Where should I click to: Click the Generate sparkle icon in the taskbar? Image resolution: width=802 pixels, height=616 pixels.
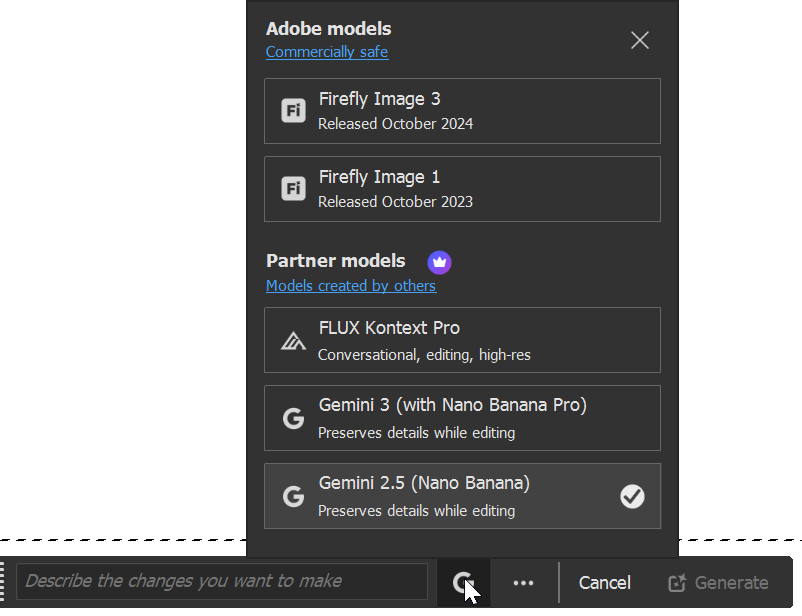coord(677,583)
